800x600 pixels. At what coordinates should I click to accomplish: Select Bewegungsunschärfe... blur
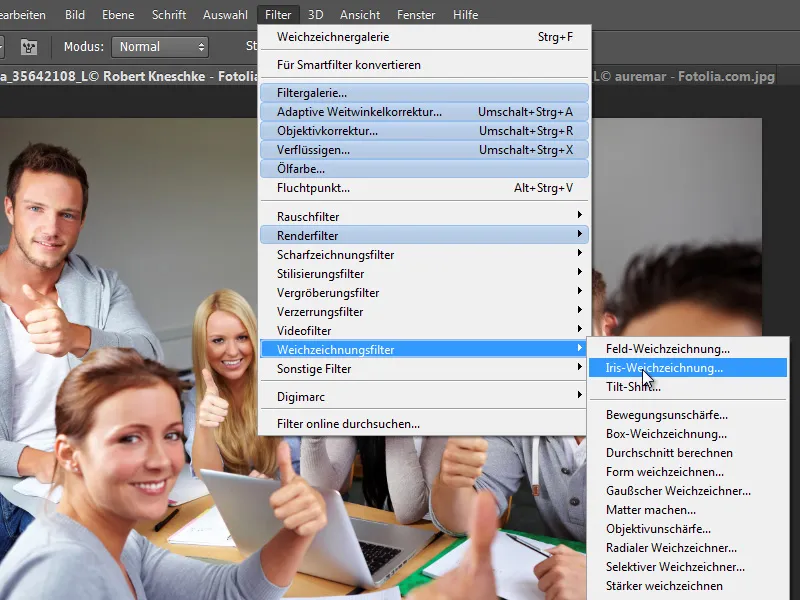tap(688, 415)
